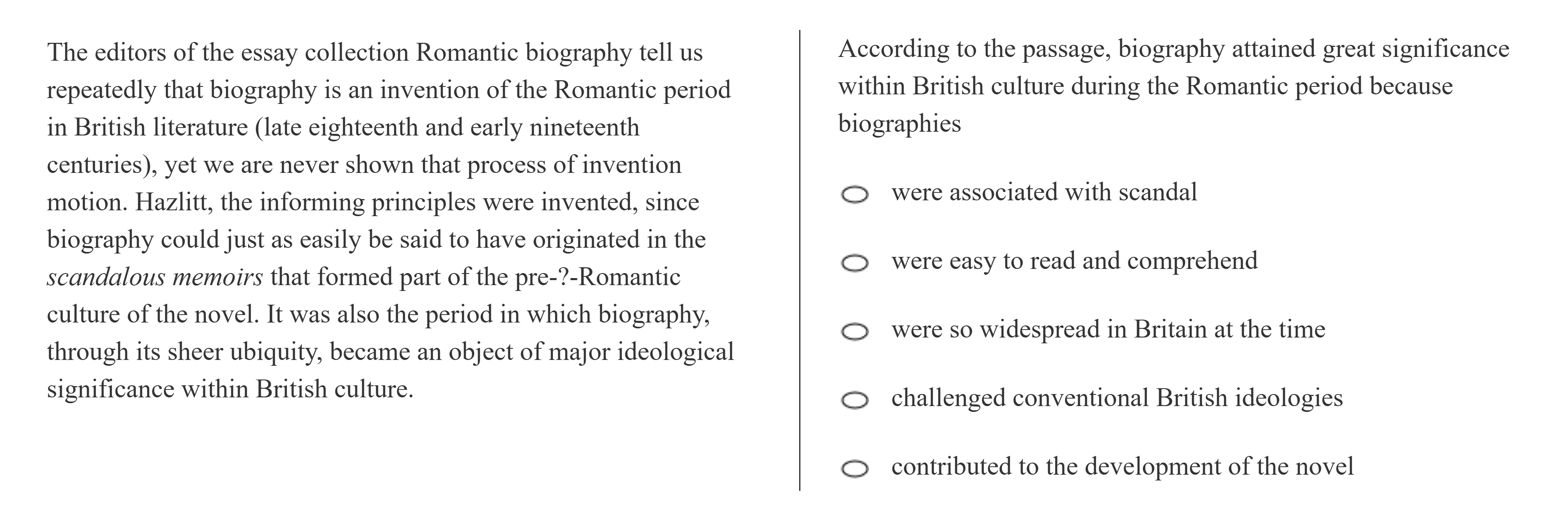Click the italicized phrase 'scandalous memoirs'
This screenshot has height=510, width=1568.
pyautogui.click(x=155, y=278)
